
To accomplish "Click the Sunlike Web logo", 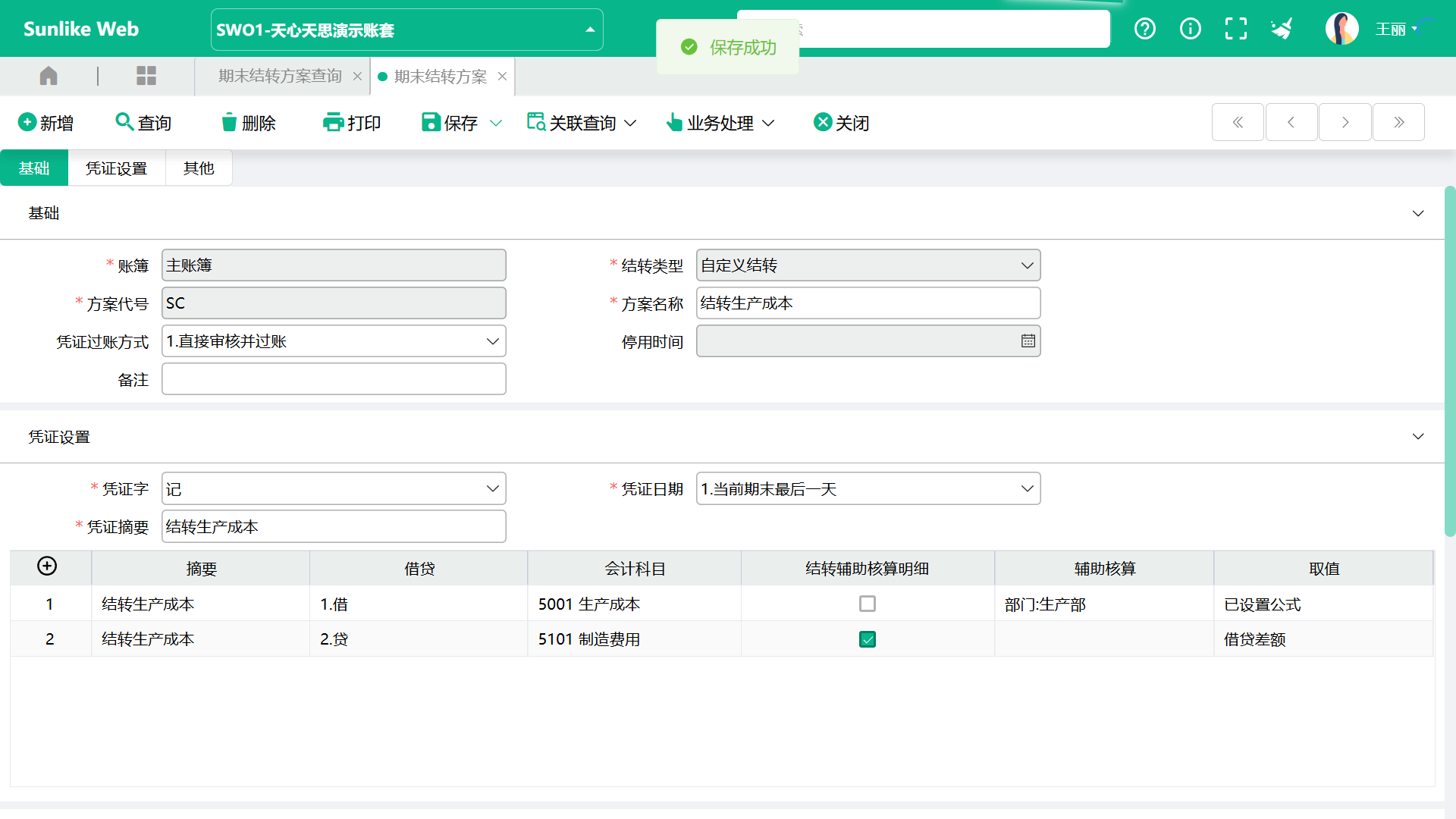I will pyautogui.click(x=81, y=29).
